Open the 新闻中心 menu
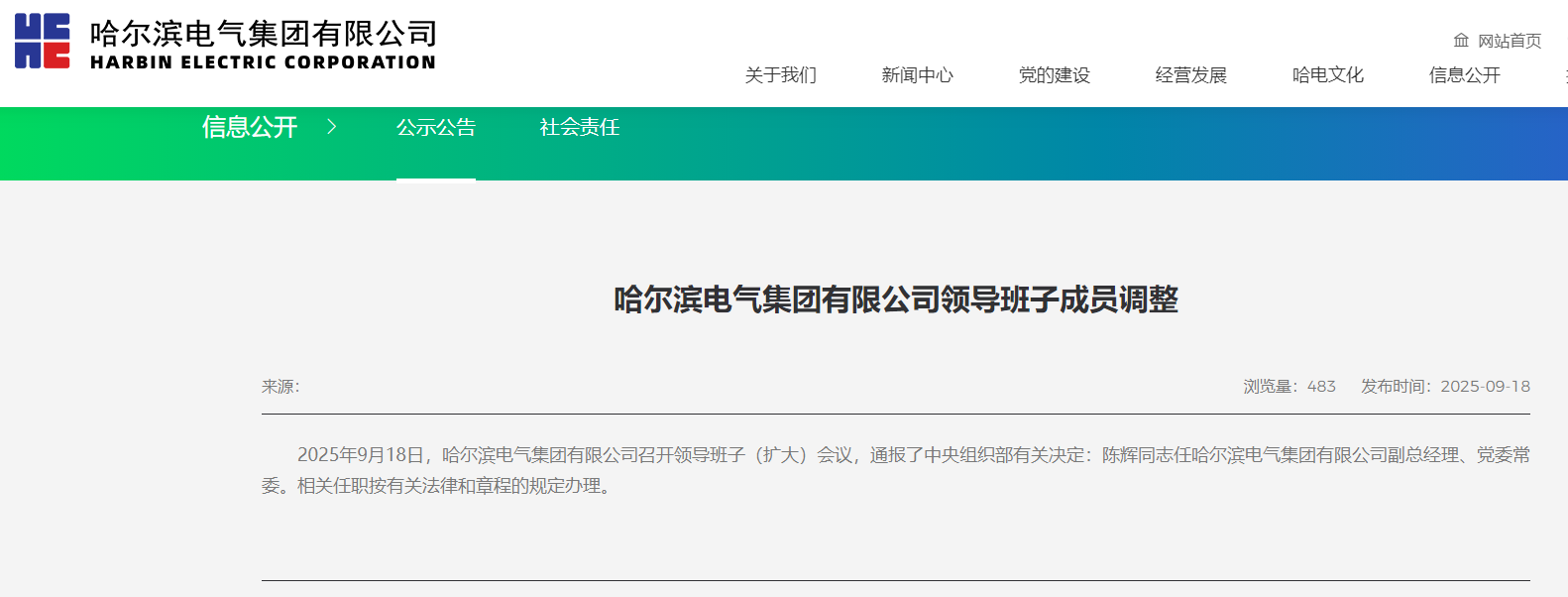The height and width of the screenshot is (597, 1568). point(918,75)
